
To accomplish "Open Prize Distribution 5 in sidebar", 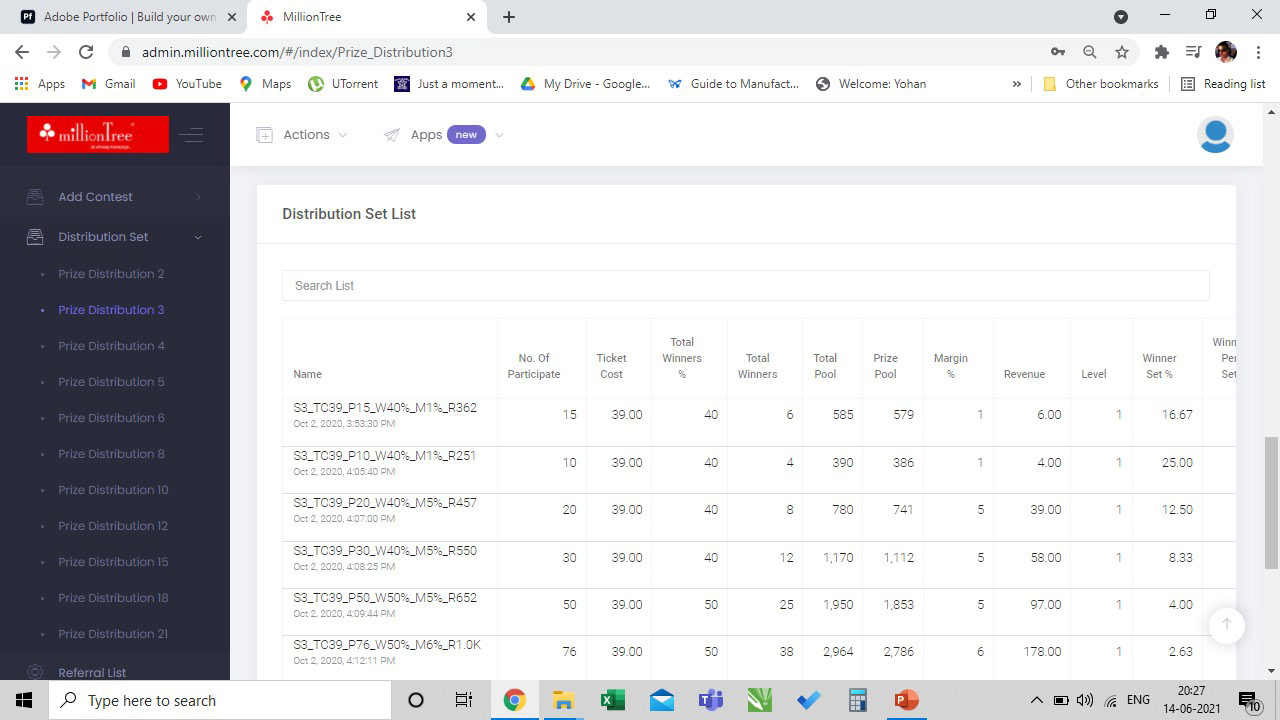I will (111, 382).
